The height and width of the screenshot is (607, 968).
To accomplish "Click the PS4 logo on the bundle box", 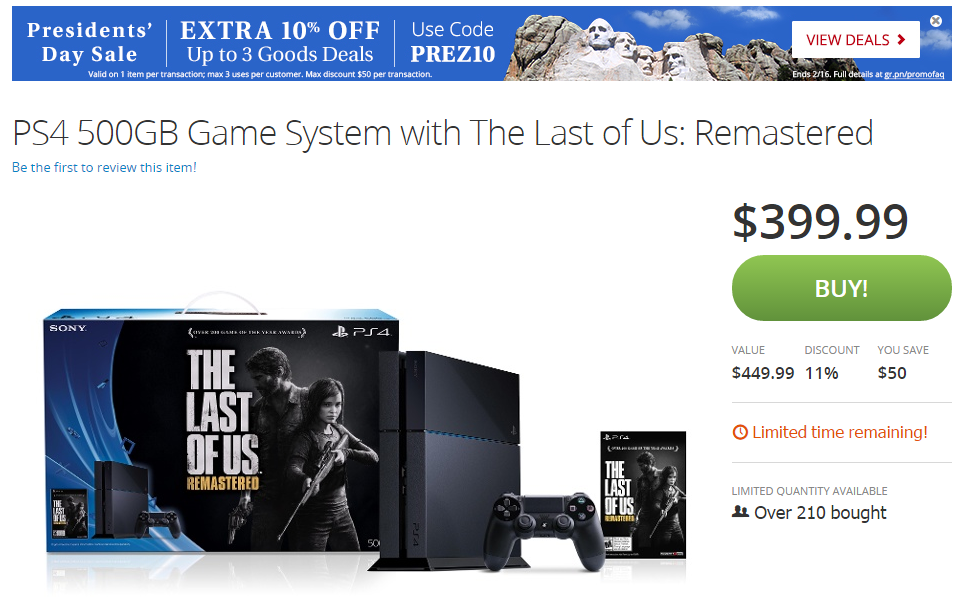I will pos(361,332).
